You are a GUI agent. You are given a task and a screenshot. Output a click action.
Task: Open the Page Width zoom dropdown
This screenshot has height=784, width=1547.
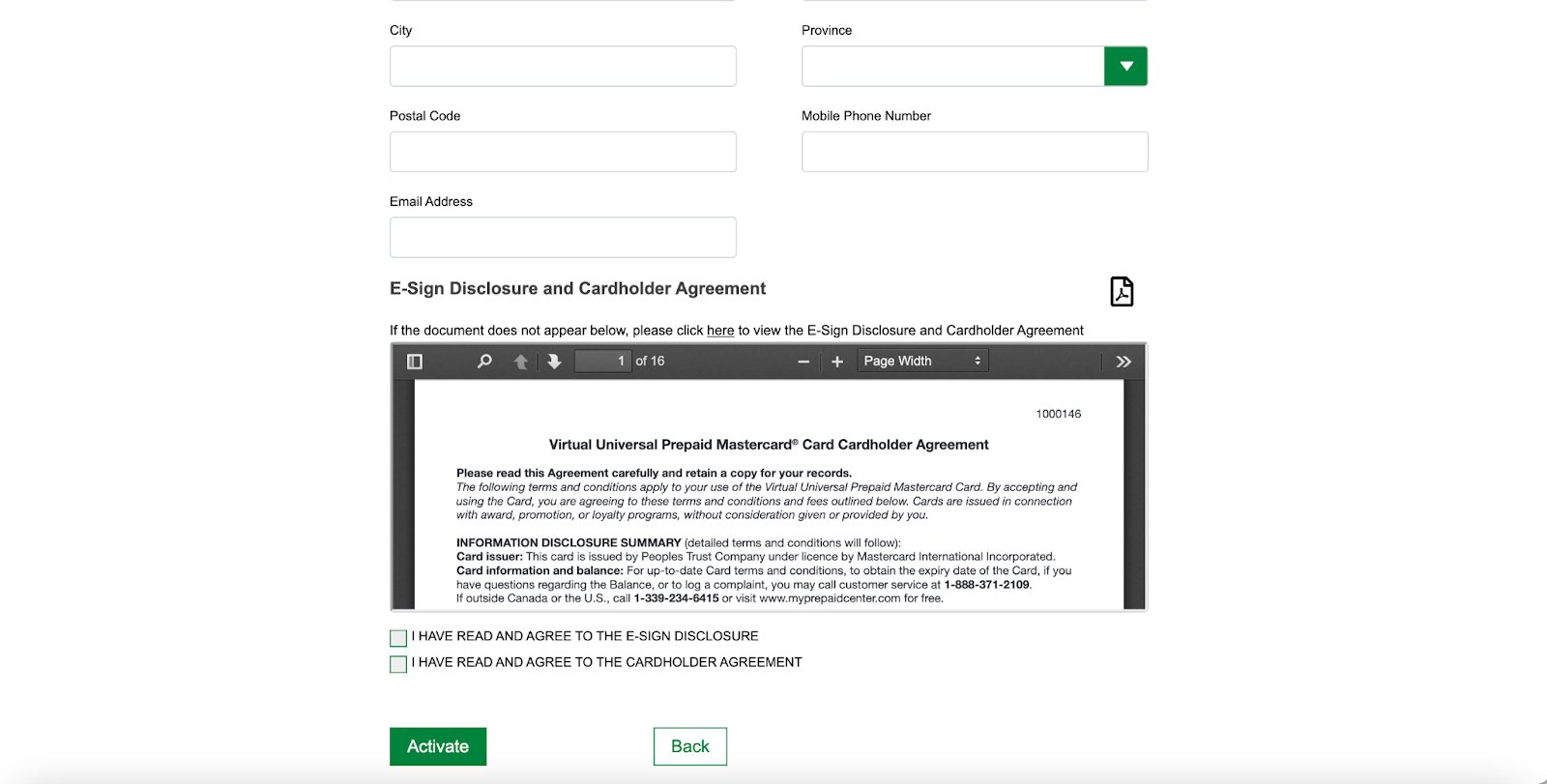tap(922, 362)
